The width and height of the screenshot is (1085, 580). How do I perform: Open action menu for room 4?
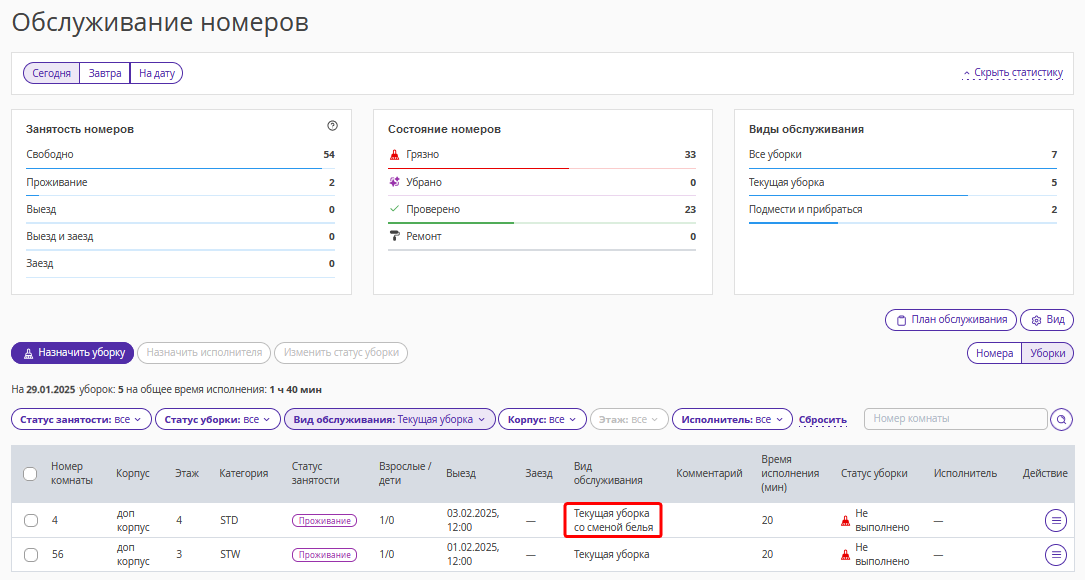1055,520
